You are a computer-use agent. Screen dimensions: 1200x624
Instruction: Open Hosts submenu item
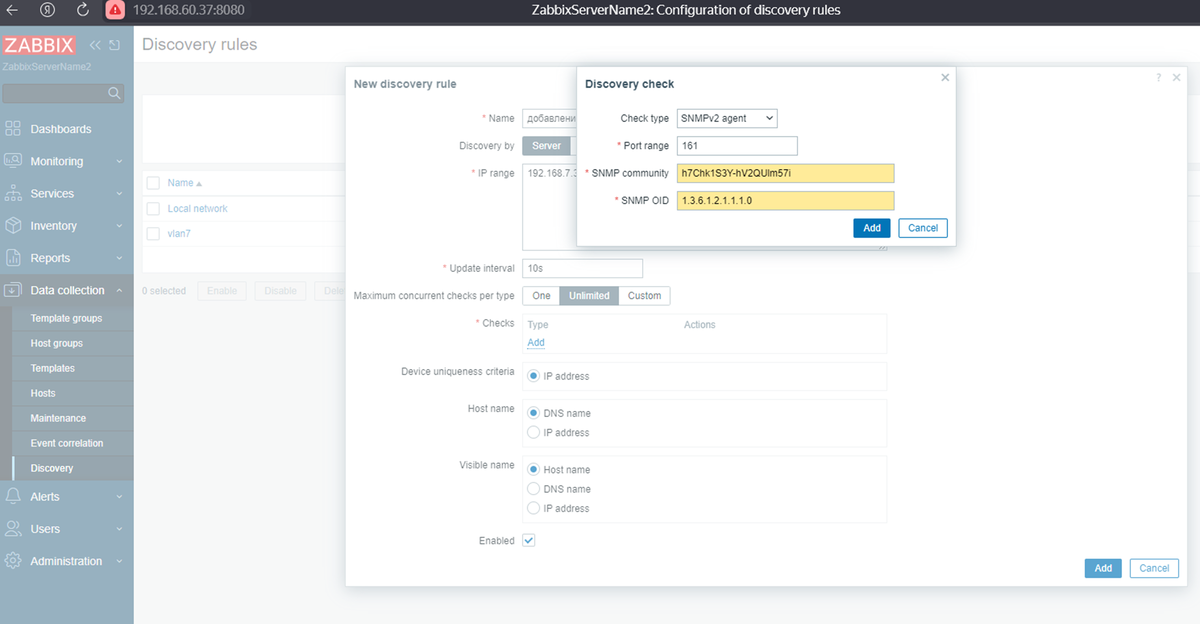[43, 393]
